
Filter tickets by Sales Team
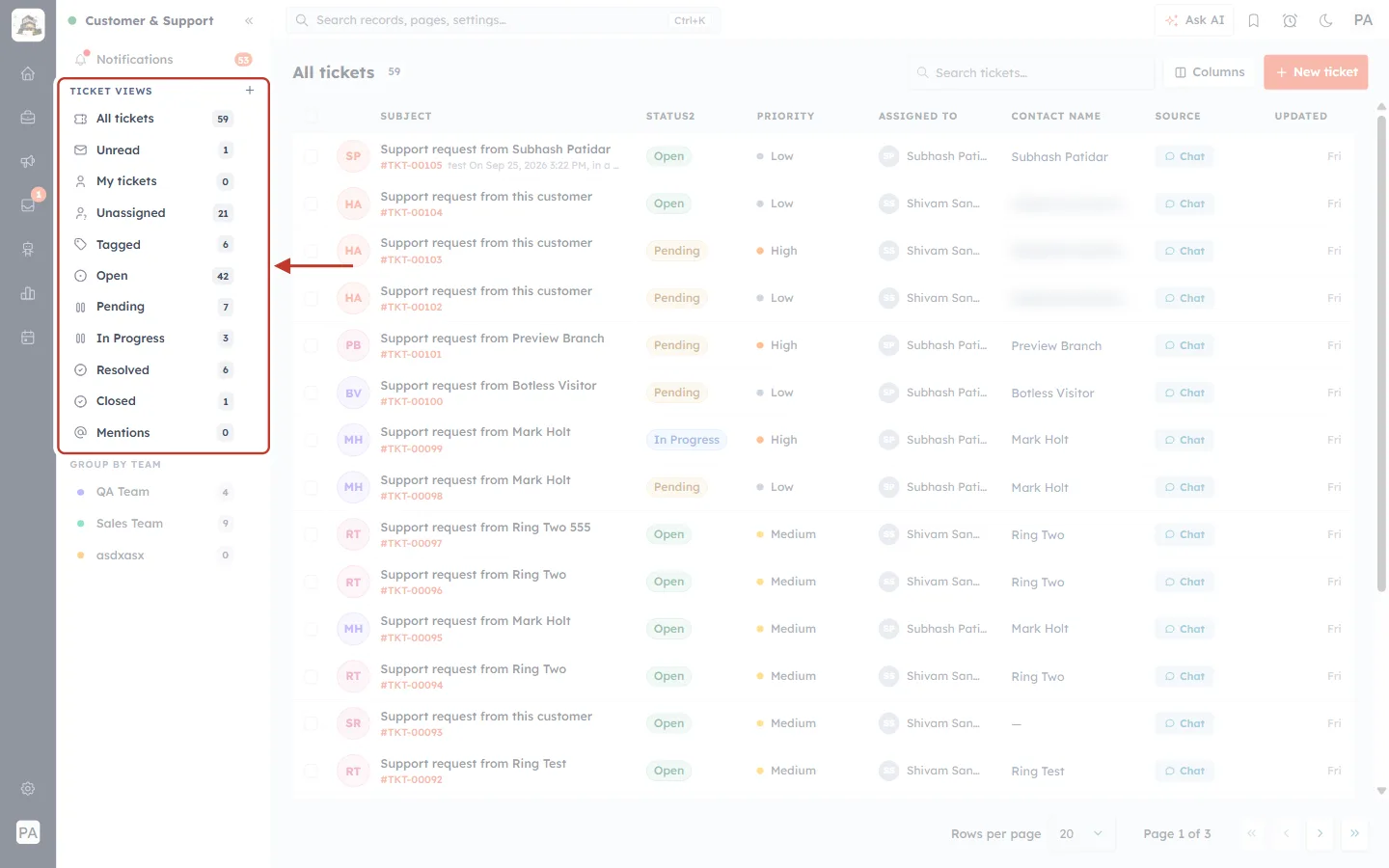[x=154, y=524]
